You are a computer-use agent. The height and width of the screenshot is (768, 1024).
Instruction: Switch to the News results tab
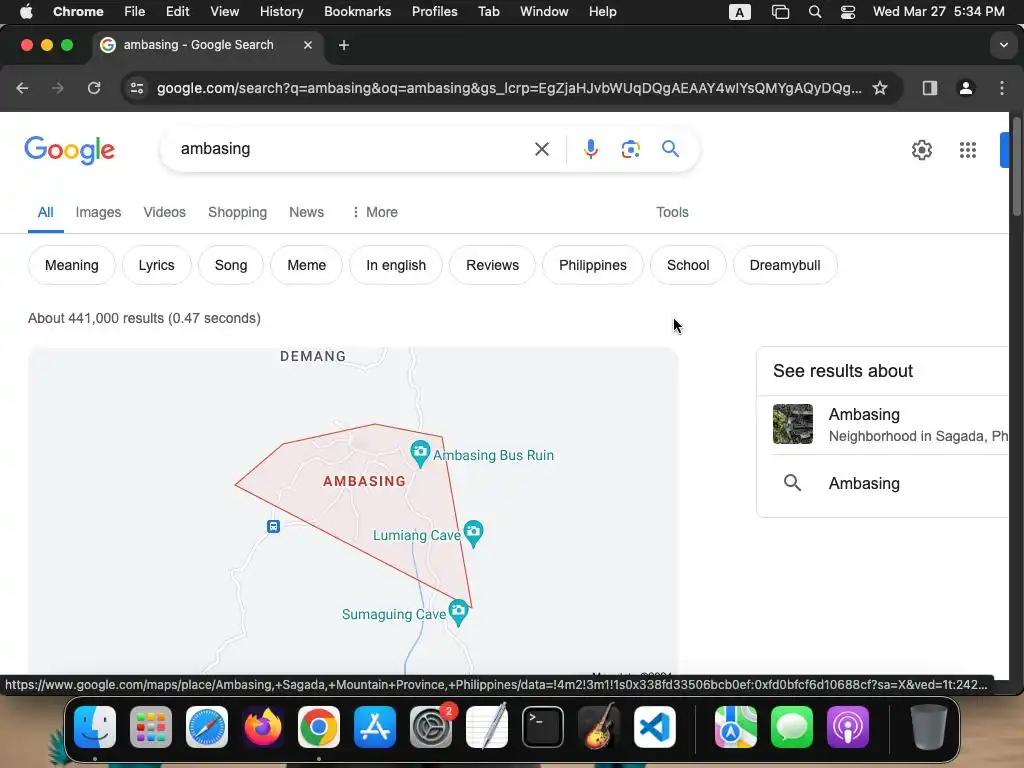pos(306,212)
